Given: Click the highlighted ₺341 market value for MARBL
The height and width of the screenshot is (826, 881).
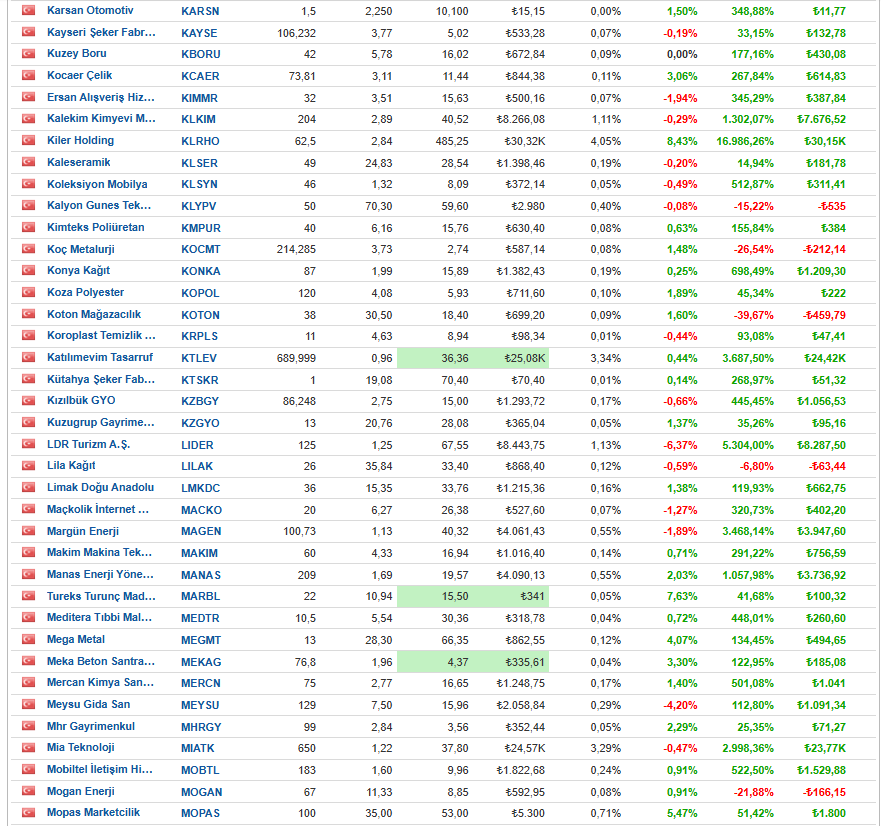Looking at the screenshot, I should click(532, 596).
